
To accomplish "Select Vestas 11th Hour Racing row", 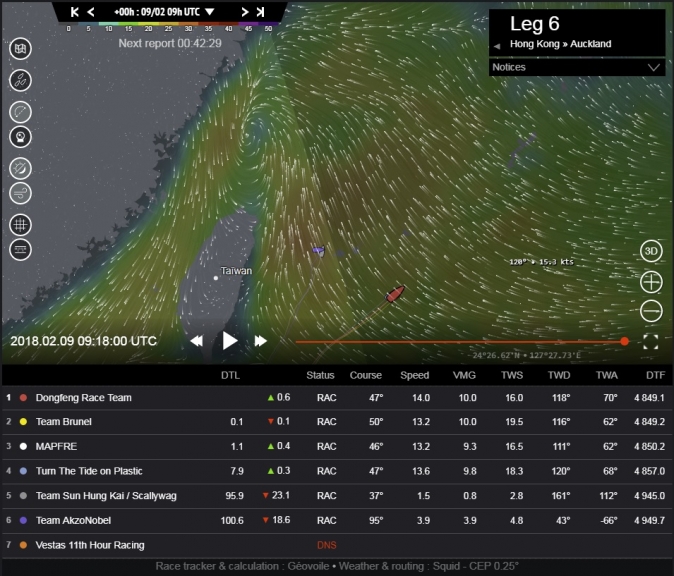I will (337, 545).
